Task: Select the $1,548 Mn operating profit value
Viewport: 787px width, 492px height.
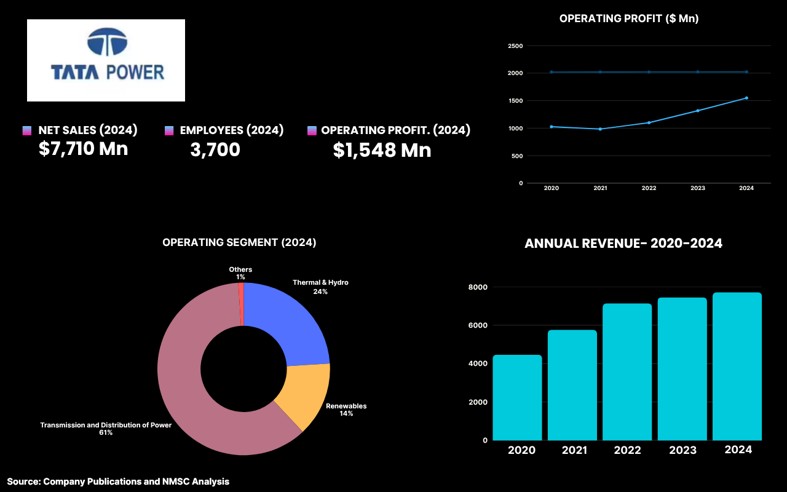Action: coord(382,151)
